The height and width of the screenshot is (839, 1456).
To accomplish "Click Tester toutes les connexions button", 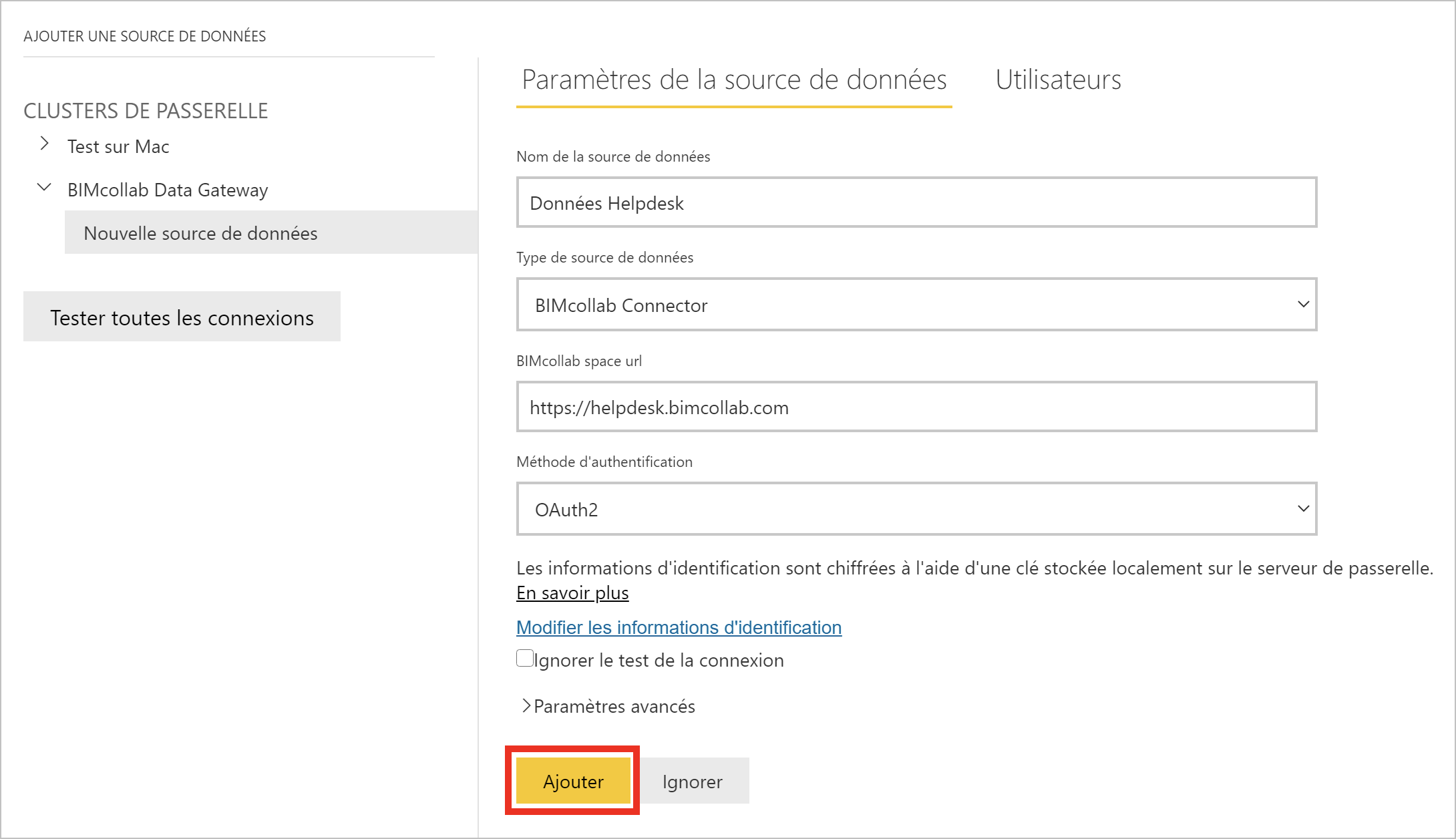I will pos(182,317).
